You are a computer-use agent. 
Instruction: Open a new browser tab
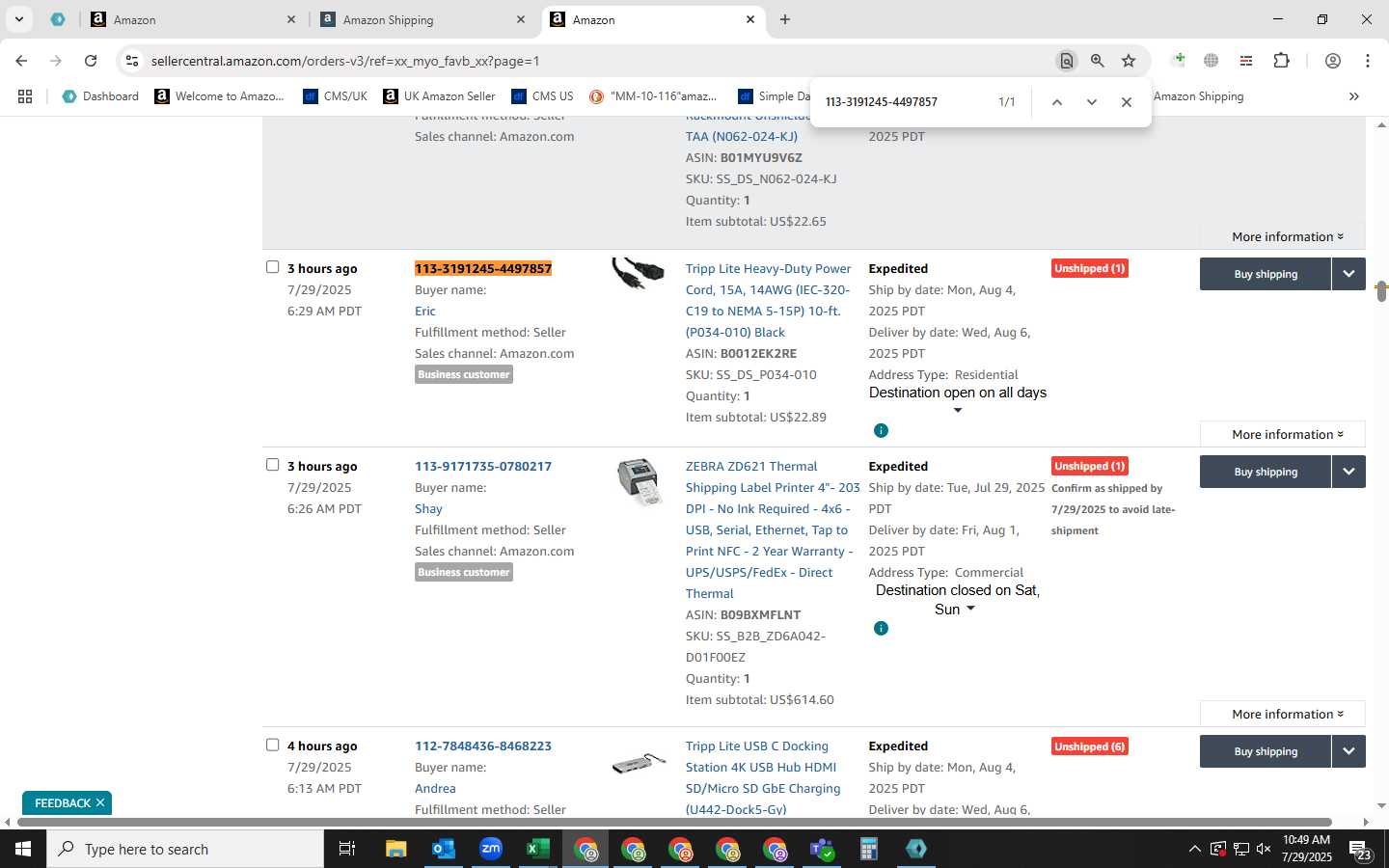[785, 19]
